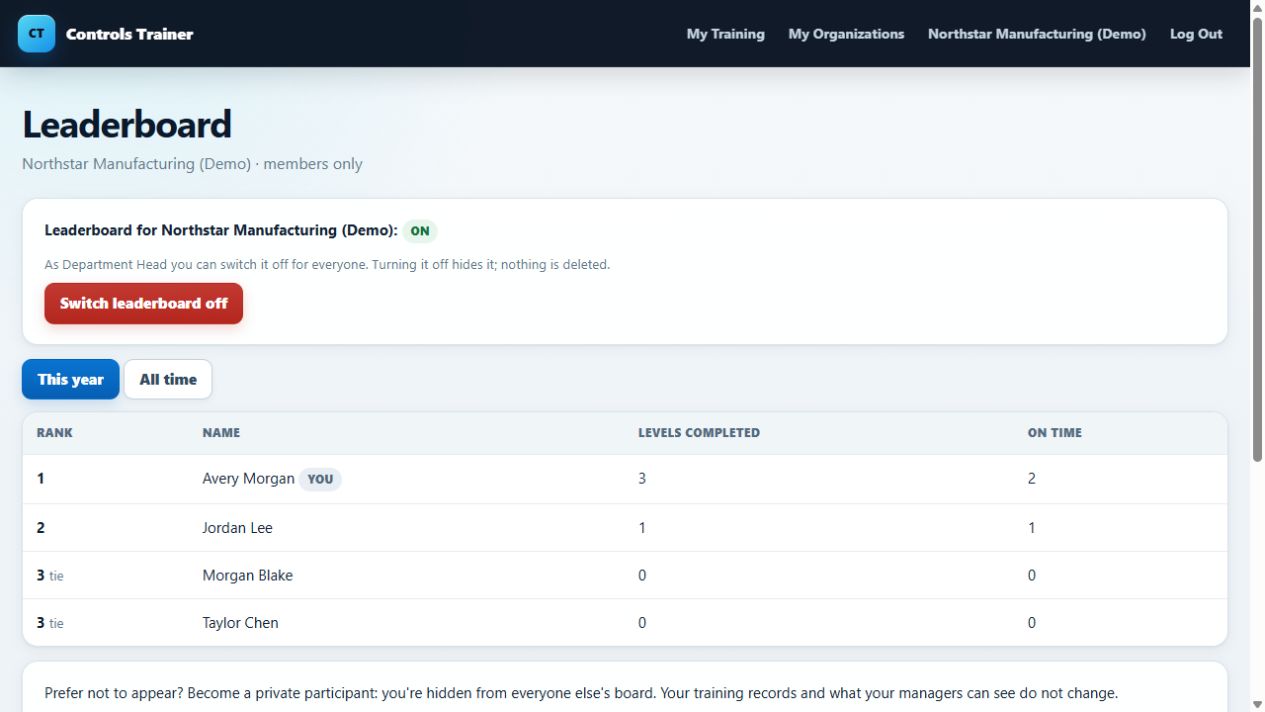This screenshot has width=1265, height=712.
Task: Select the This year tab
Action: pyautogui.click(x=71, y=379)
